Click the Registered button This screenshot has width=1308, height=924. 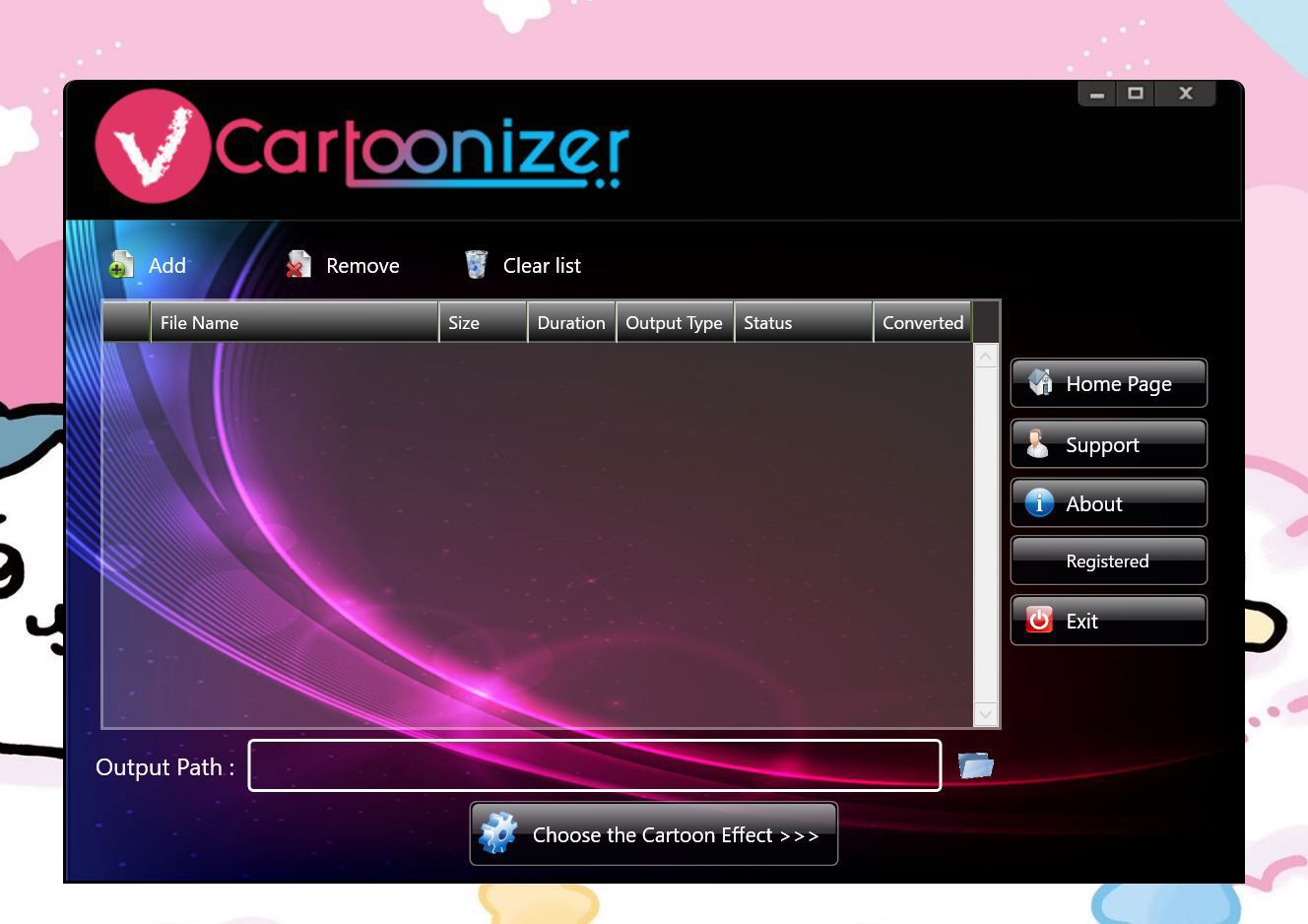[1108, 561]
